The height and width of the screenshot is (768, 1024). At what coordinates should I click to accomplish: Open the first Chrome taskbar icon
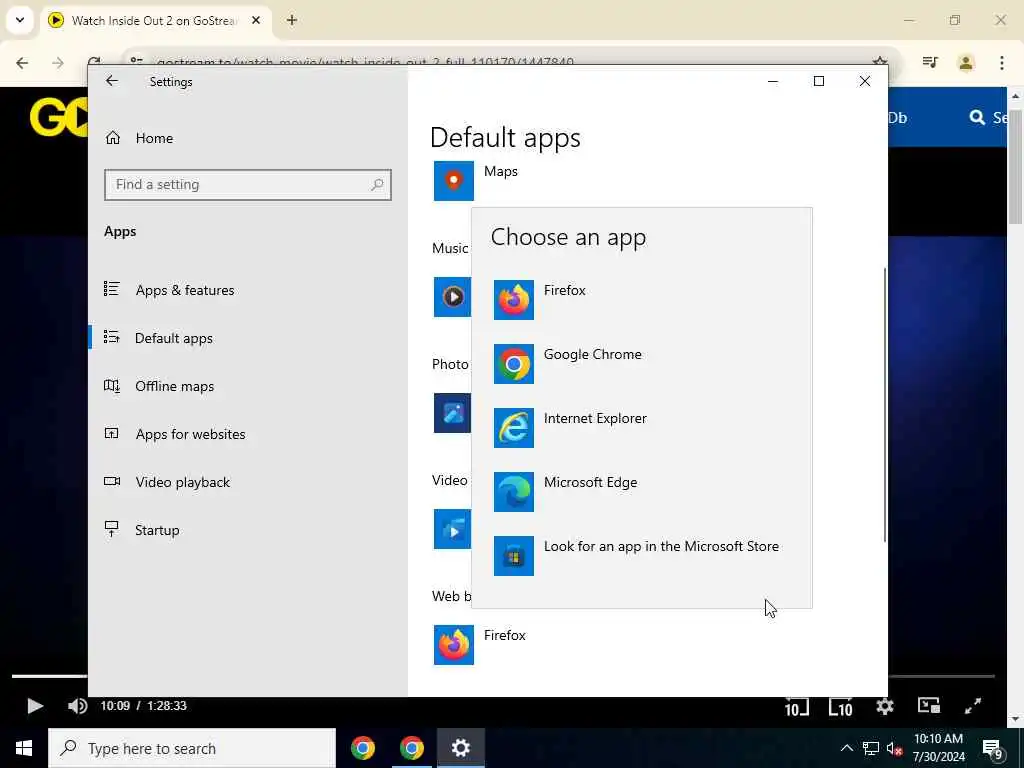pyautogui.click(x=362, y=748)
